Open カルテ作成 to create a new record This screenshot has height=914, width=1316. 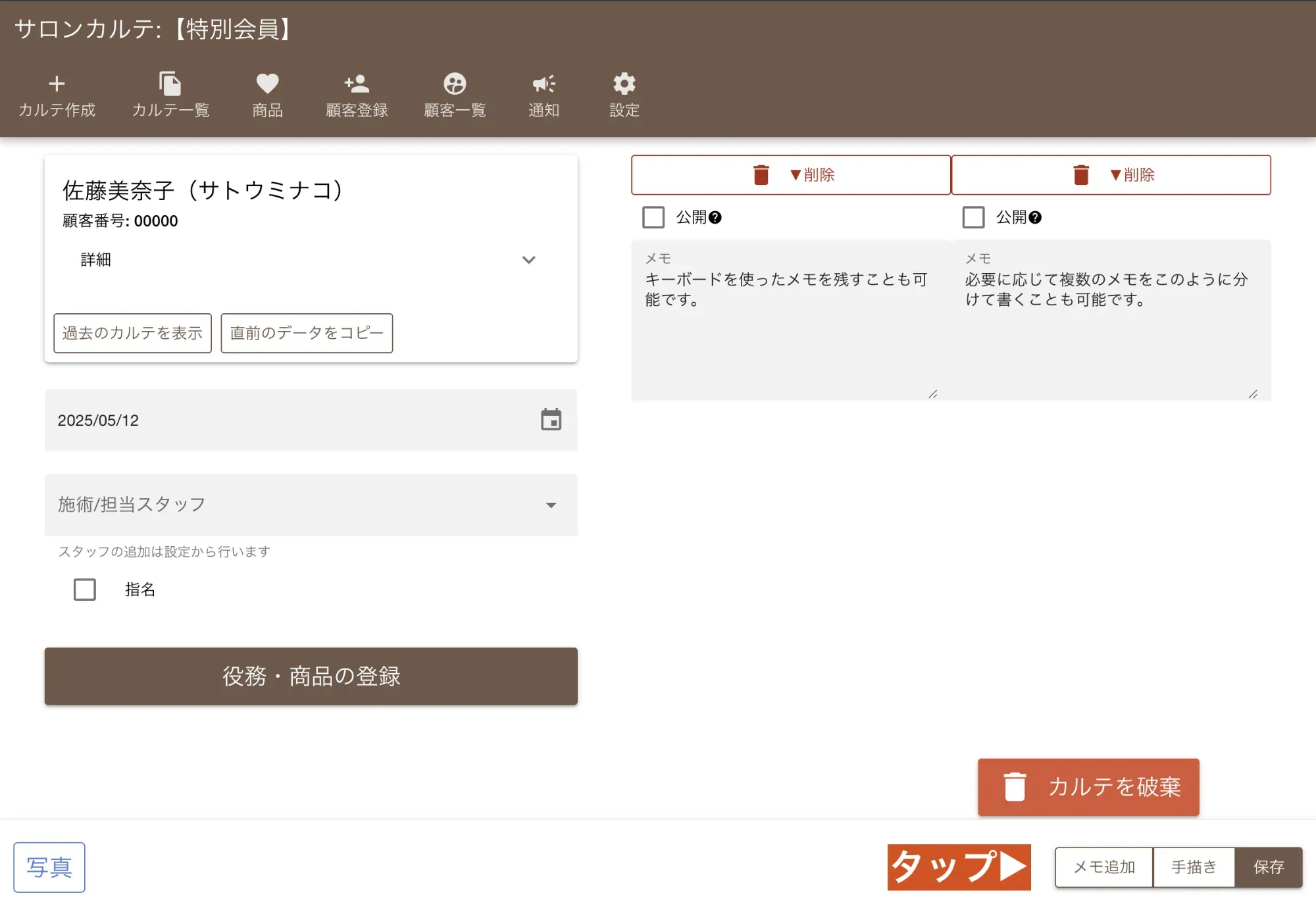[x=57, y=95]
